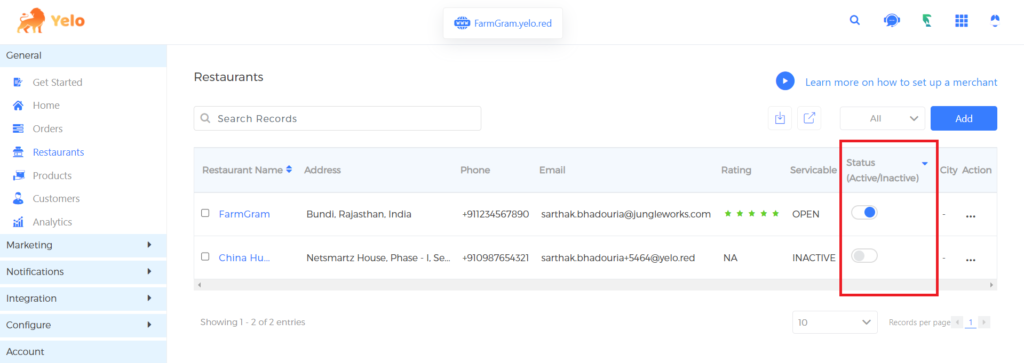Click the Search Records input field

[337, 118]
